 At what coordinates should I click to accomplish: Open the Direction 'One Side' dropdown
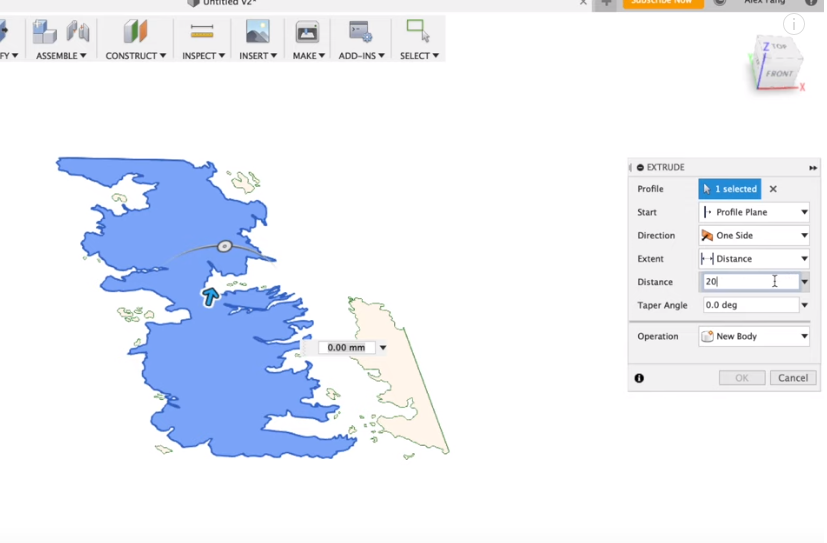(x=754, y=235)
